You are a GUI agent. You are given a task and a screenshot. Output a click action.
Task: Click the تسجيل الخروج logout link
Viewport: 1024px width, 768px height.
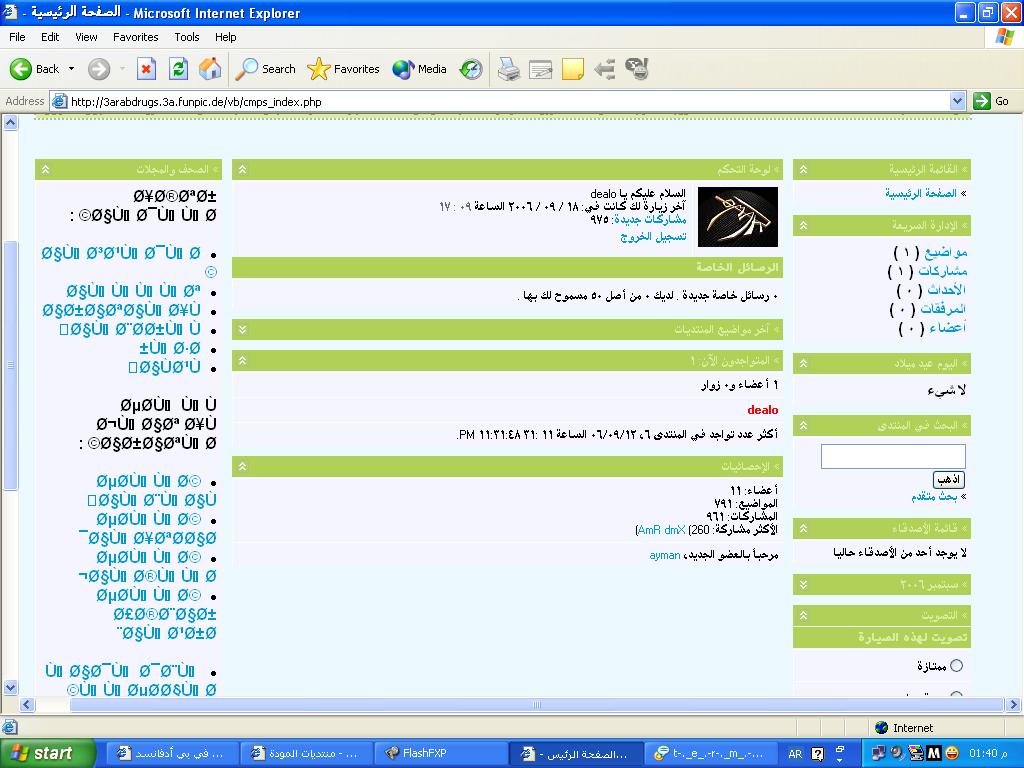tap(653, 237)
